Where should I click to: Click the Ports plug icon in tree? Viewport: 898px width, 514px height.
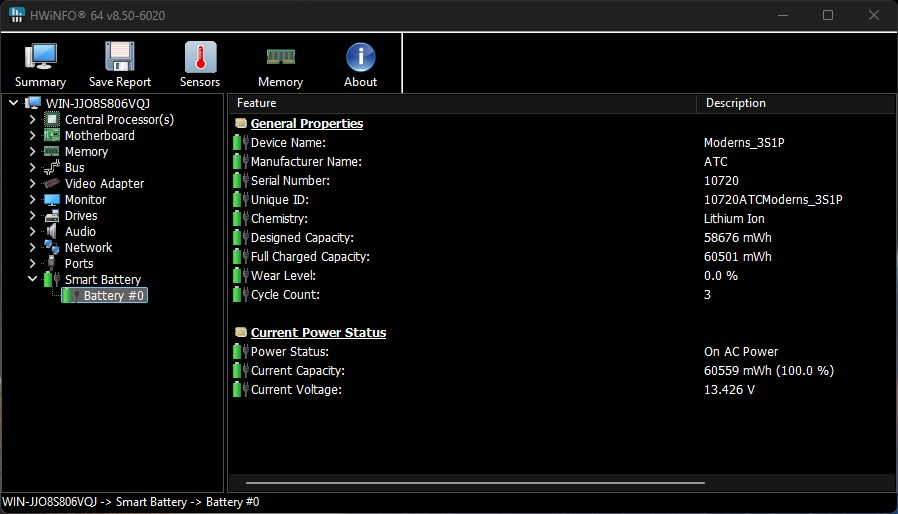(x=52, y=264)
